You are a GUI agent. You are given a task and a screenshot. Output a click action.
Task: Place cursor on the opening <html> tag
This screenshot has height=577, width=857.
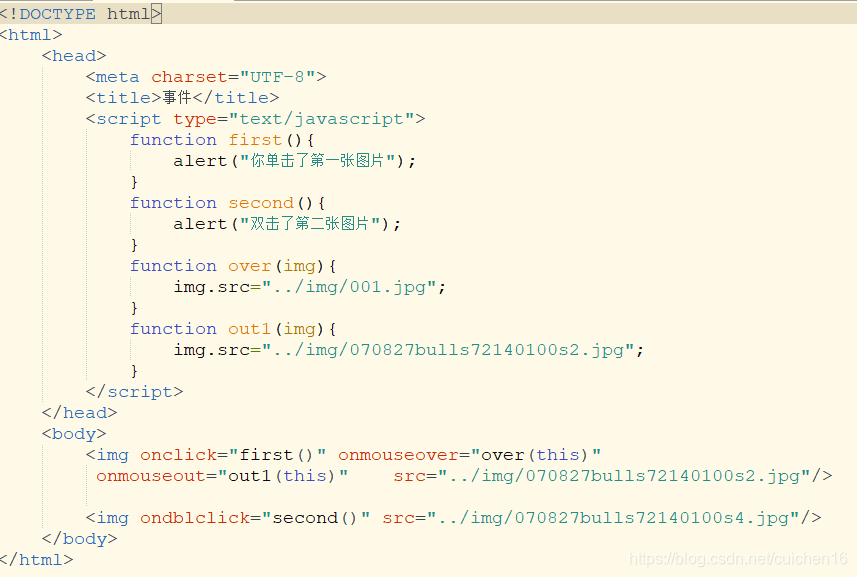point(31,35)
